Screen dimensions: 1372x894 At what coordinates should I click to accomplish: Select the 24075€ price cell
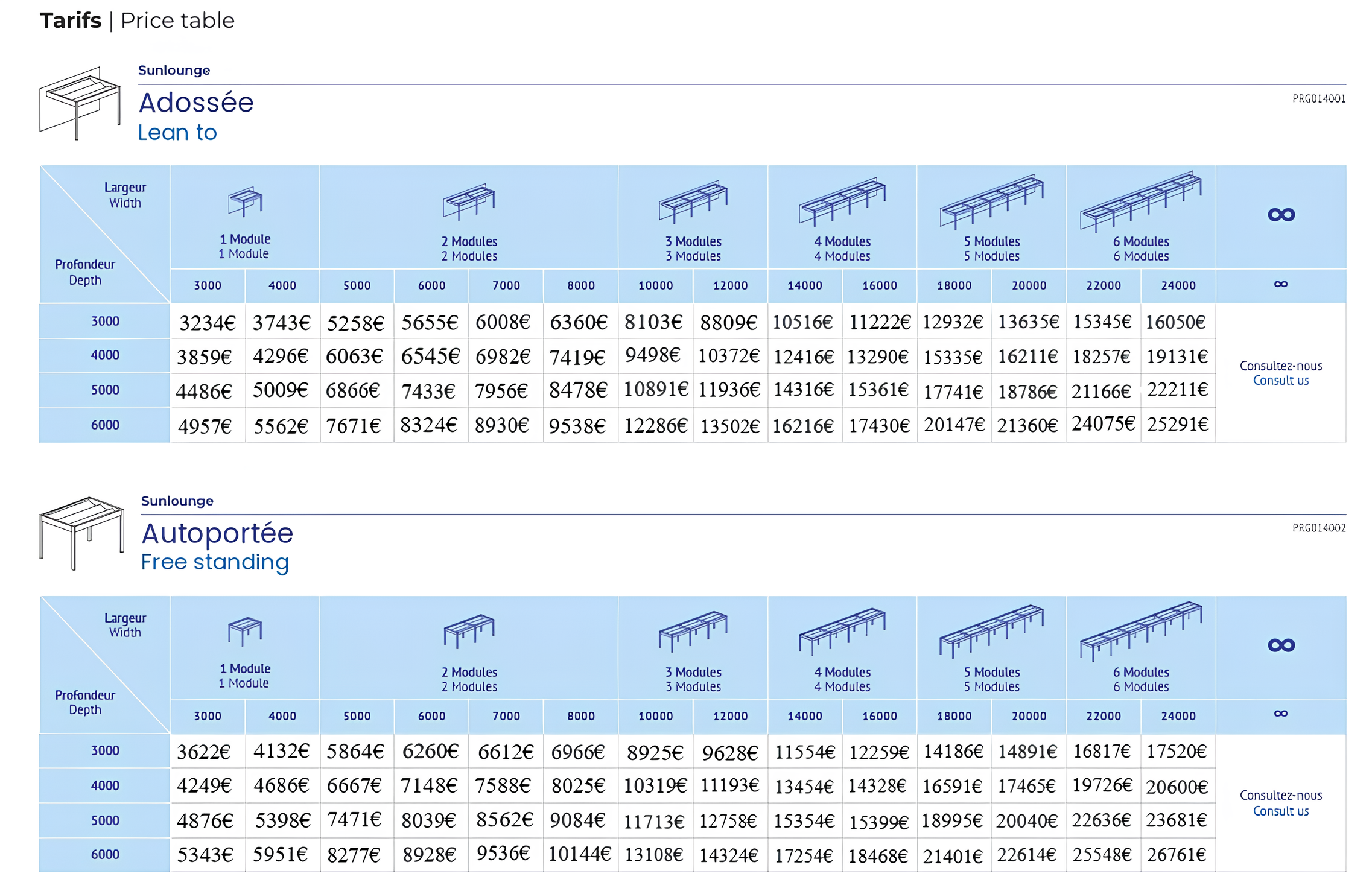click(x=1104, y=423)
